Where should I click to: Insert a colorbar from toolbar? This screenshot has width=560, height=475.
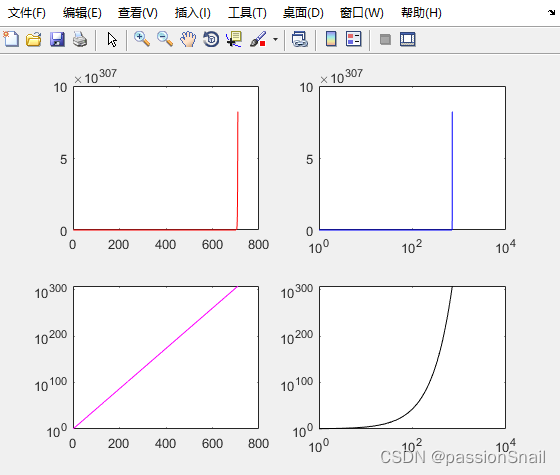tap(331, 39)
